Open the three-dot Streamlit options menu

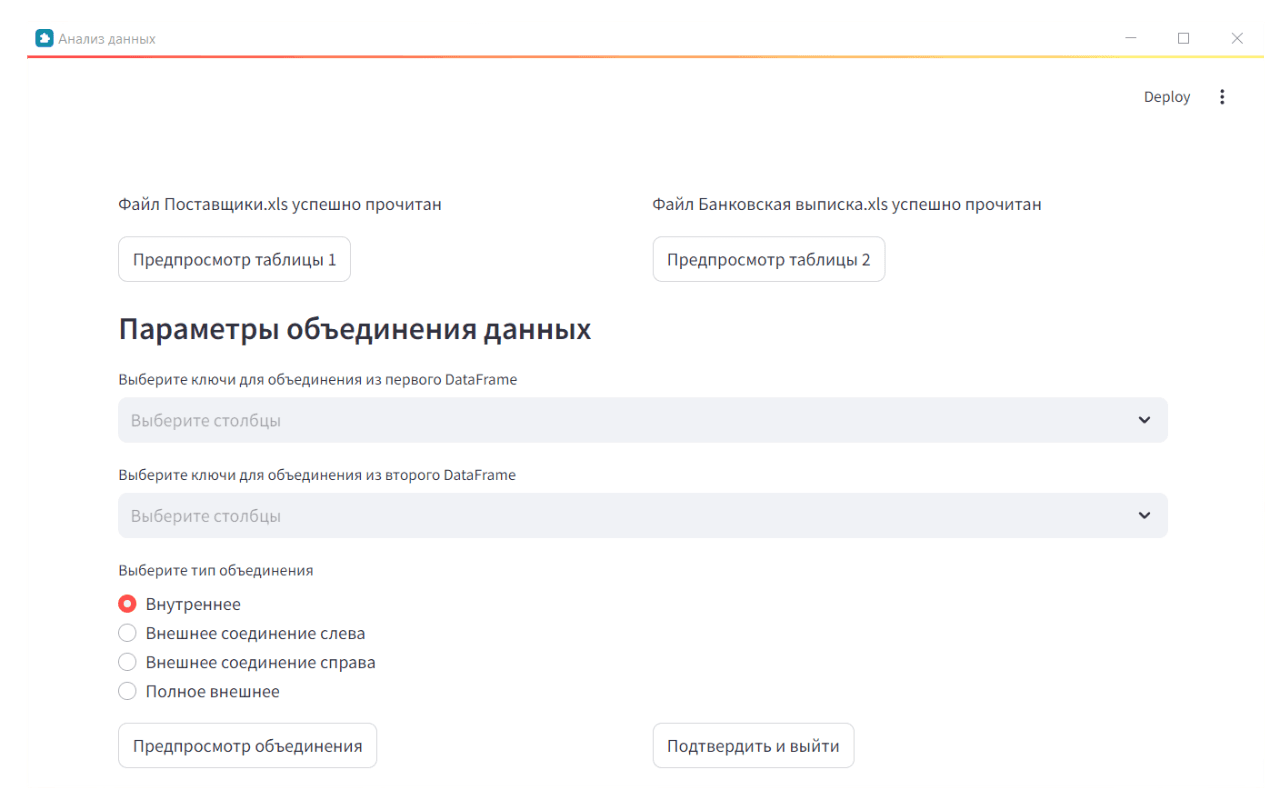pyautogui.click(x=1222, y=96)
